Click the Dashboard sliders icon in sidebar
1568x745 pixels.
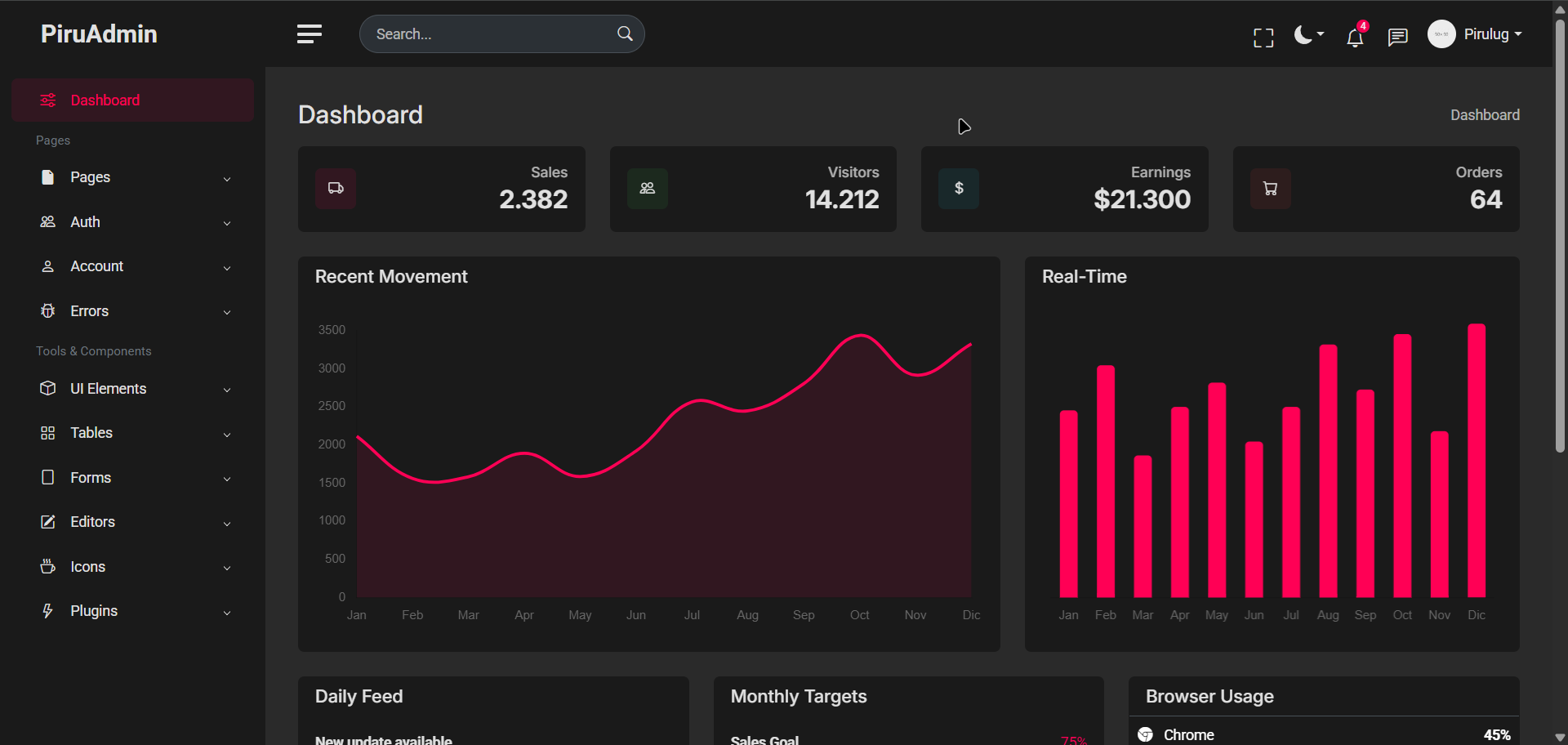[x=48, y=100]
